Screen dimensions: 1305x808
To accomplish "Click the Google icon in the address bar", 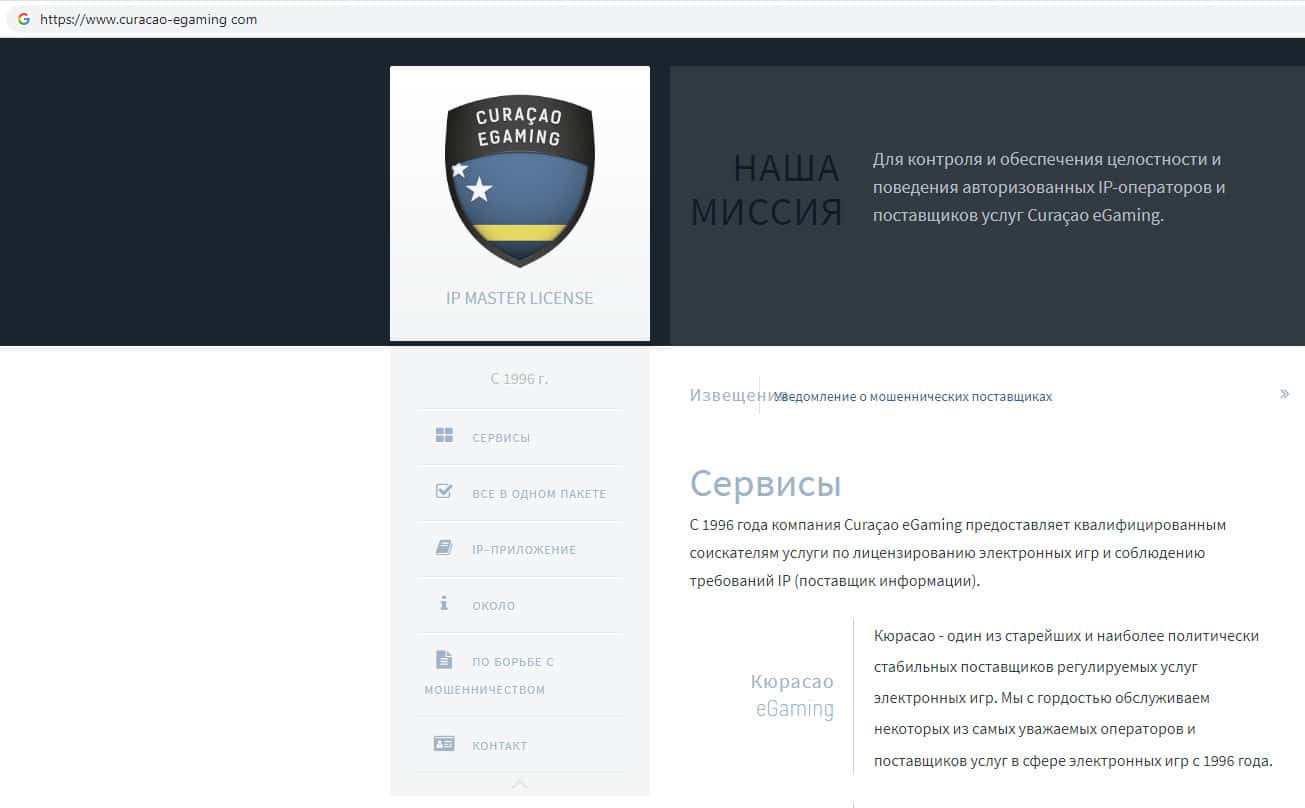I will click(x=24, y=19).
